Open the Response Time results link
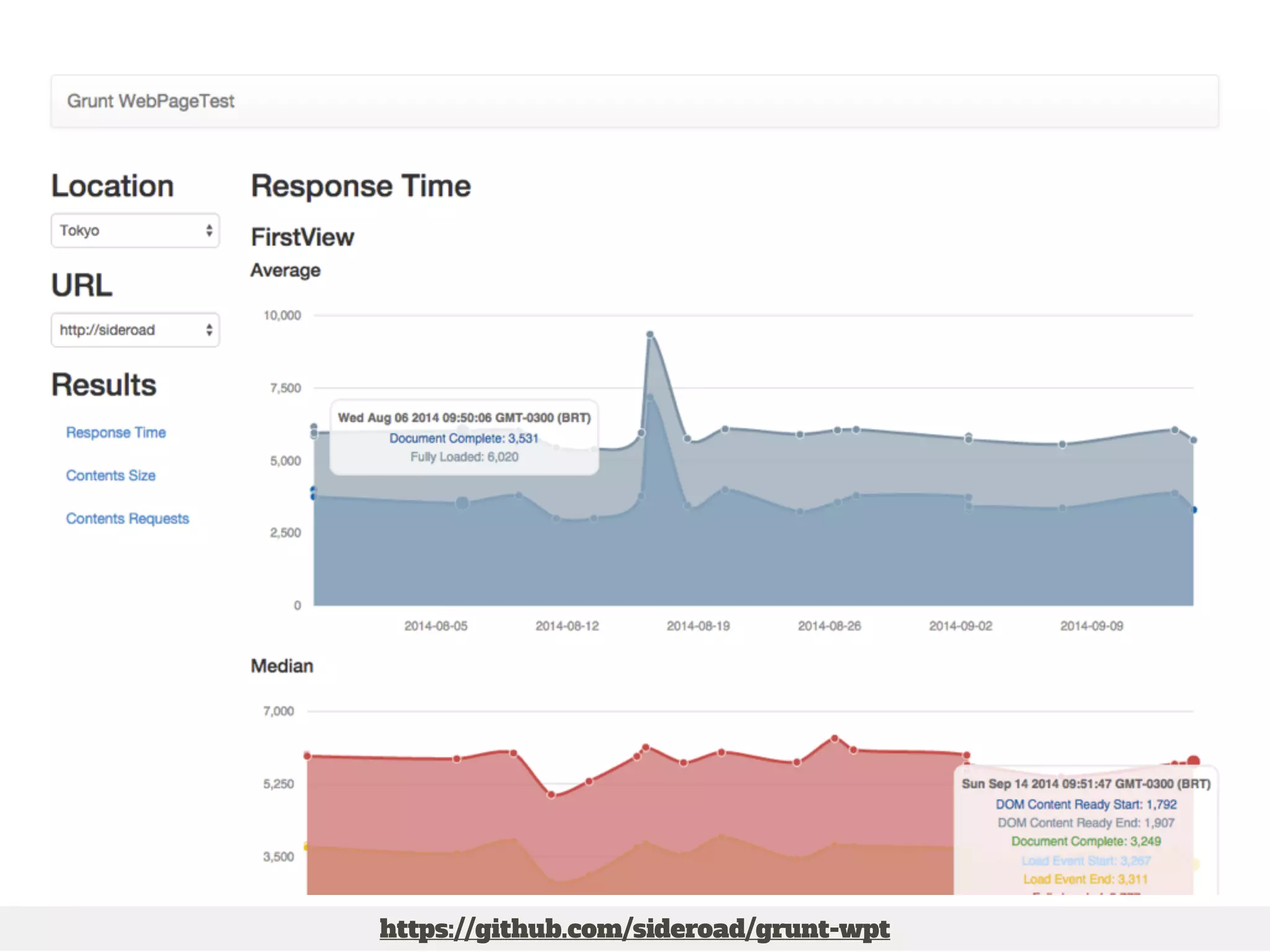This screenshot has width=1270, height=952. pyautogui.click(x=116, y=433)
